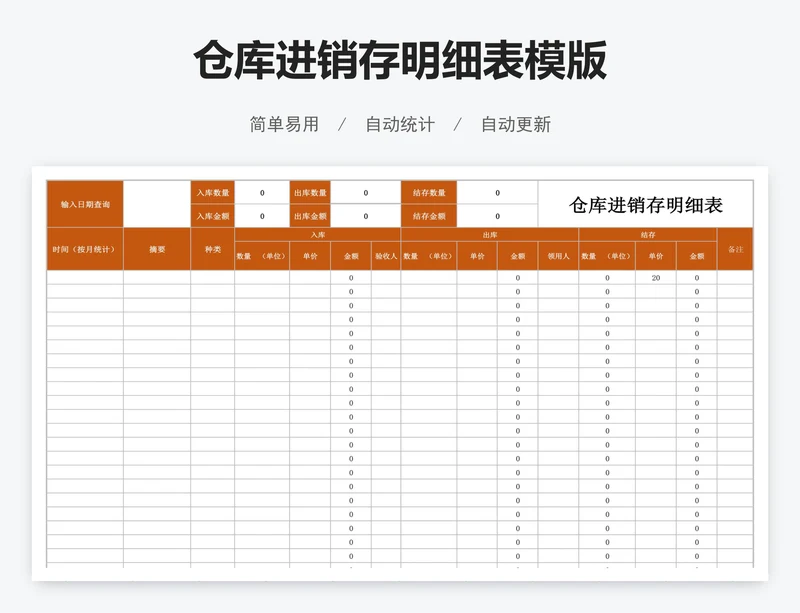Image resolution: width=800 pixels, height=613 pixels.
Task: Click the 输入日期查询 label cell
Action: tap(85, 204)
